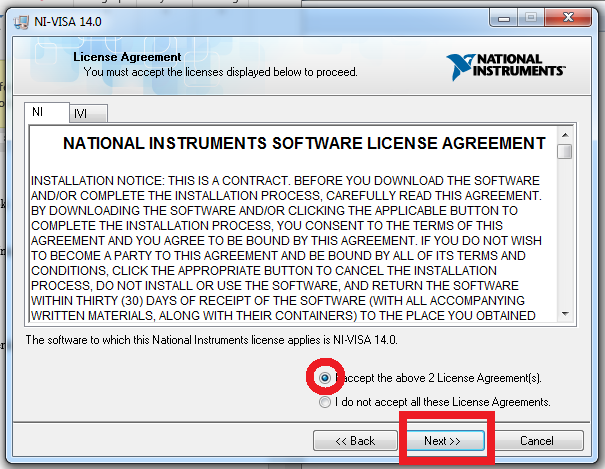Click the license text scroll down arrow
This screenshot has width=605, height=469.
click(x=565, y=314)
